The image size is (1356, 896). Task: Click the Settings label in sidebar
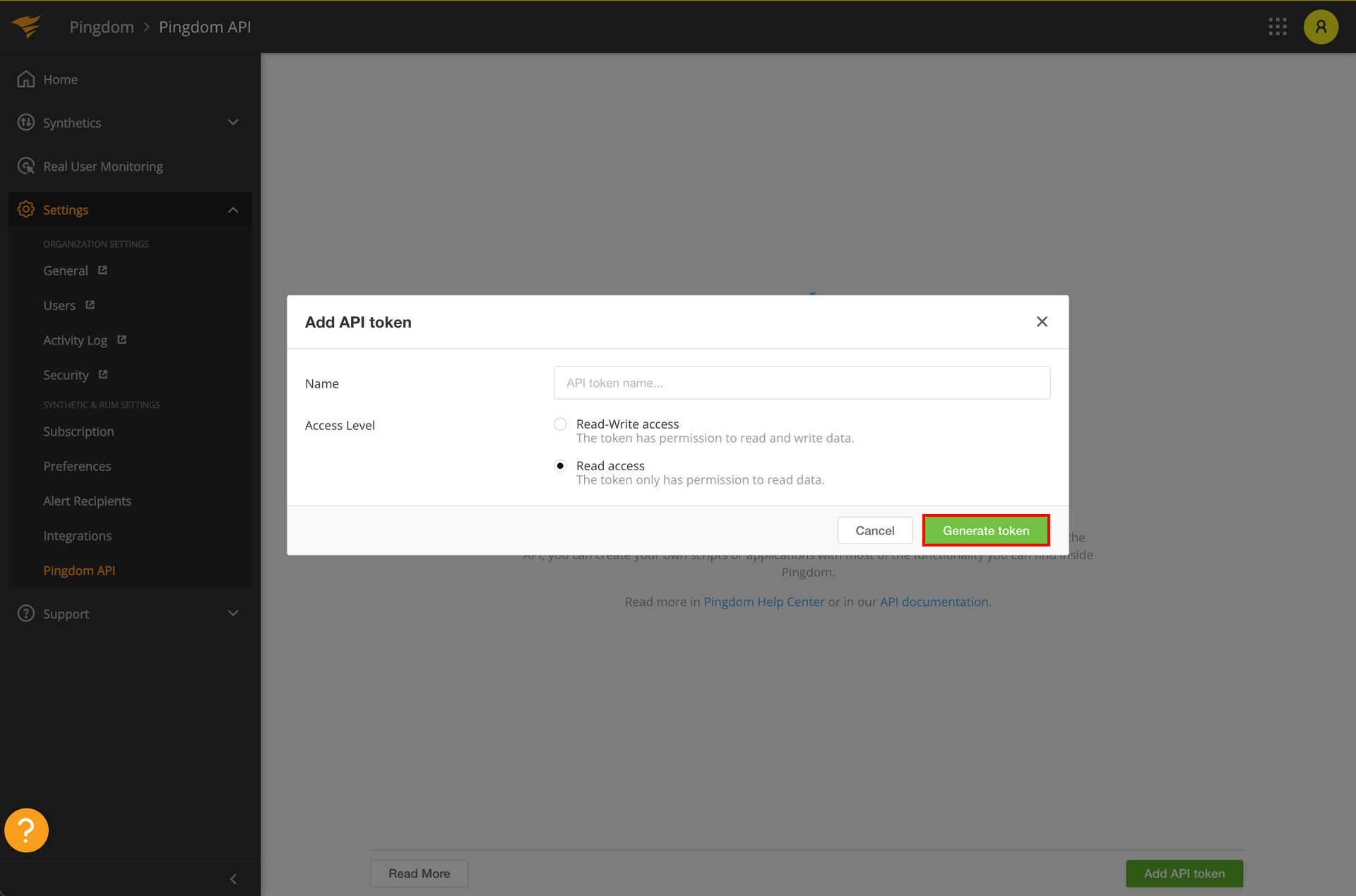[x=66, y=210]
